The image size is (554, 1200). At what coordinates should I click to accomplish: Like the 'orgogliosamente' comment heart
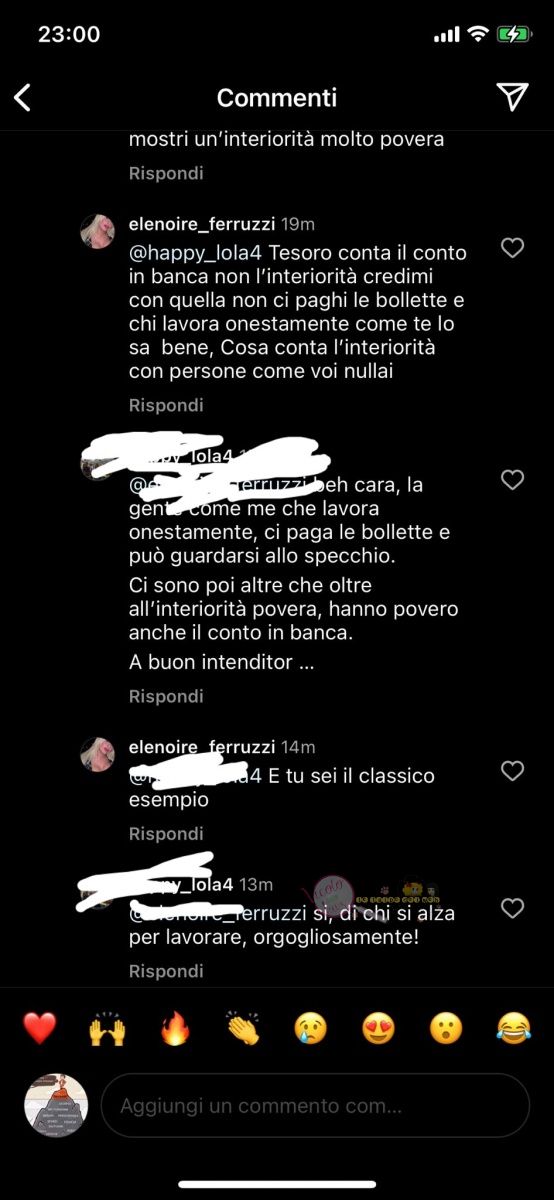512,908
